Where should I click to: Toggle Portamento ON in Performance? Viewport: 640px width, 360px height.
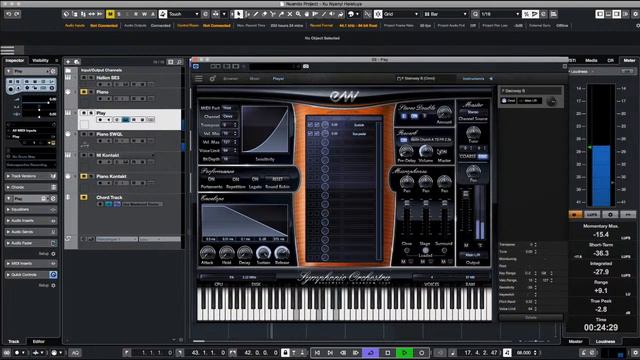(x=211, y=179)
